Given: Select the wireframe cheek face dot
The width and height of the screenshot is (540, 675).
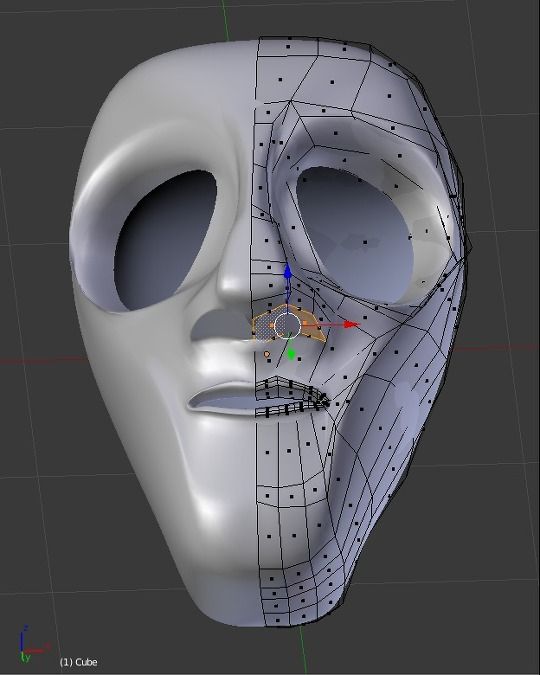Looking at the screenshot, I should pyautogui.click(x=397, y=352).
